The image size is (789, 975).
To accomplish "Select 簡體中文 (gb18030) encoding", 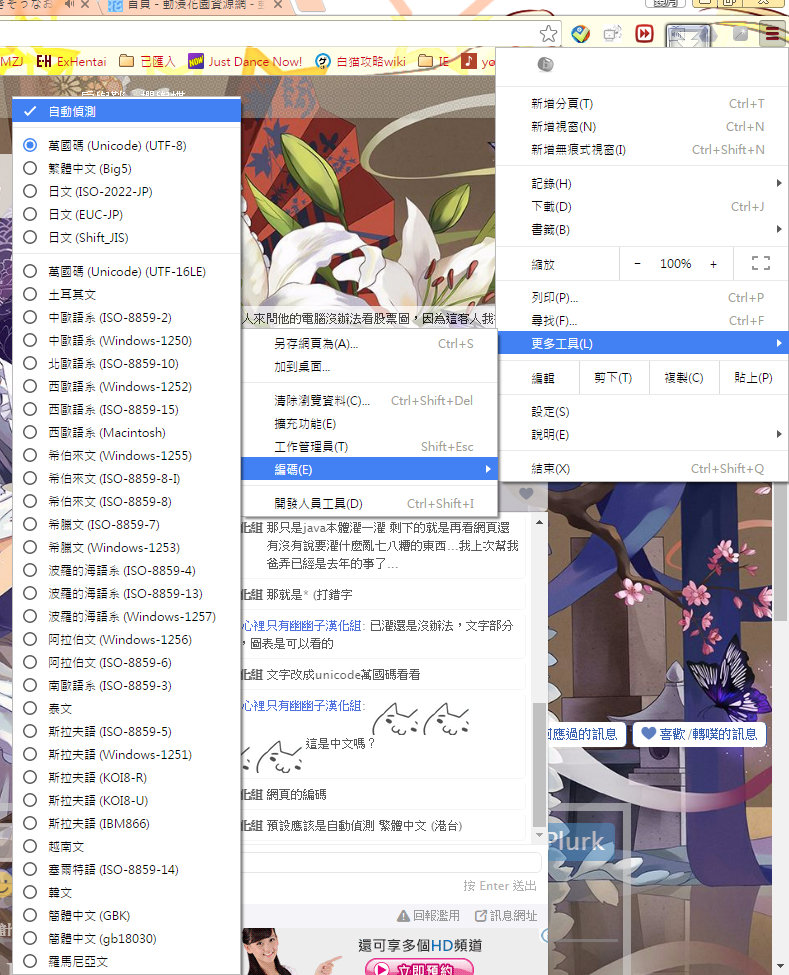I will click(x=126, y=938).
